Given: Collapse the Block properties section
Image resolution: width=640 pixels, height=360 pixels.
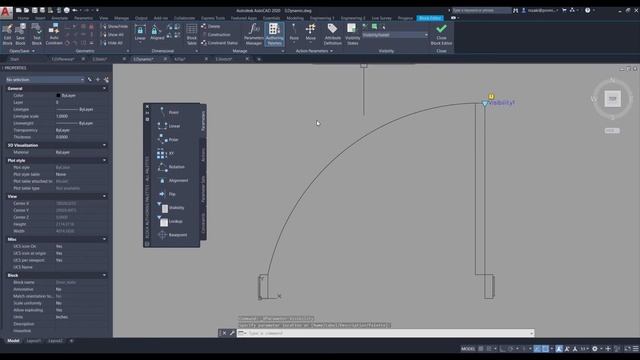Looking at the screenshot, I should [x=104, y=275].
